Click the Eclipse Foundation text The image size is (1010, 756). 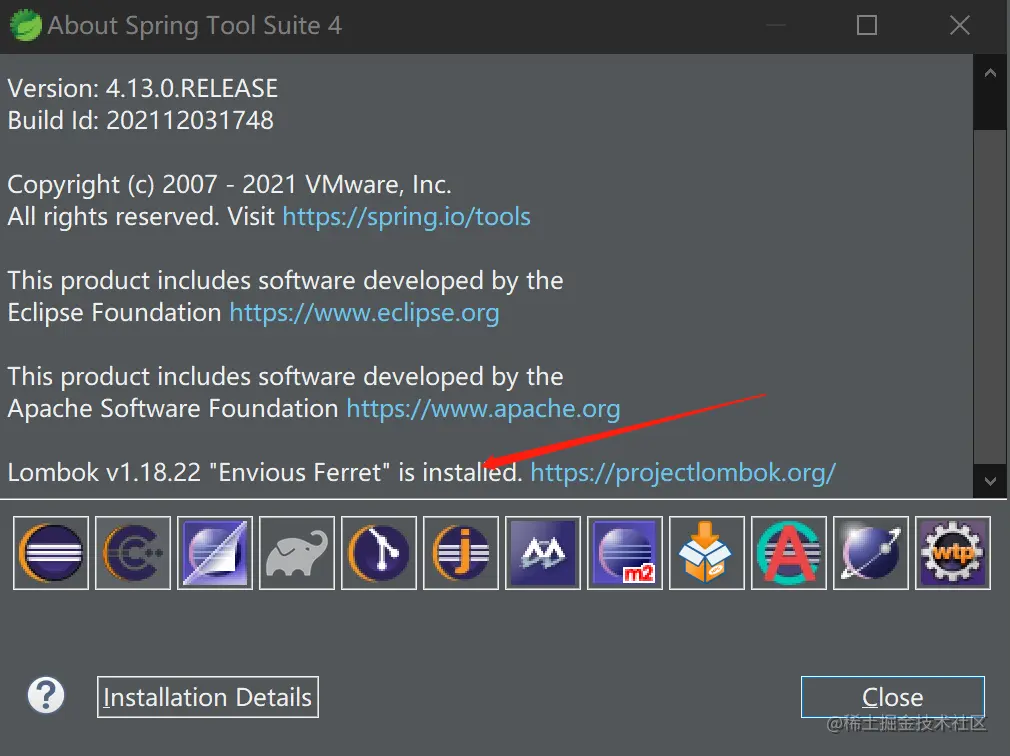pos(114,313)
